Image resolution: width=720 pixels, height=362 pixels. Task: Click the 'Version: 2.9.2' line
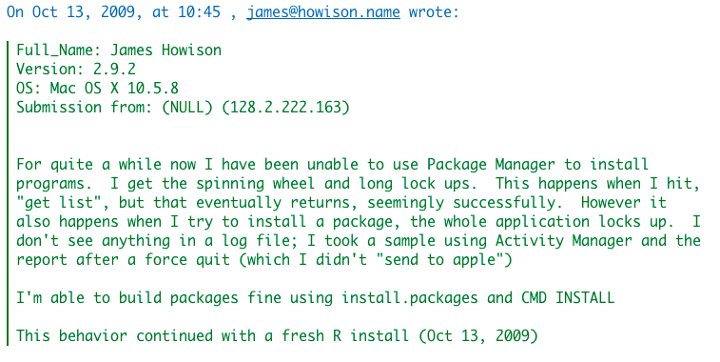(x=76, y=69)
